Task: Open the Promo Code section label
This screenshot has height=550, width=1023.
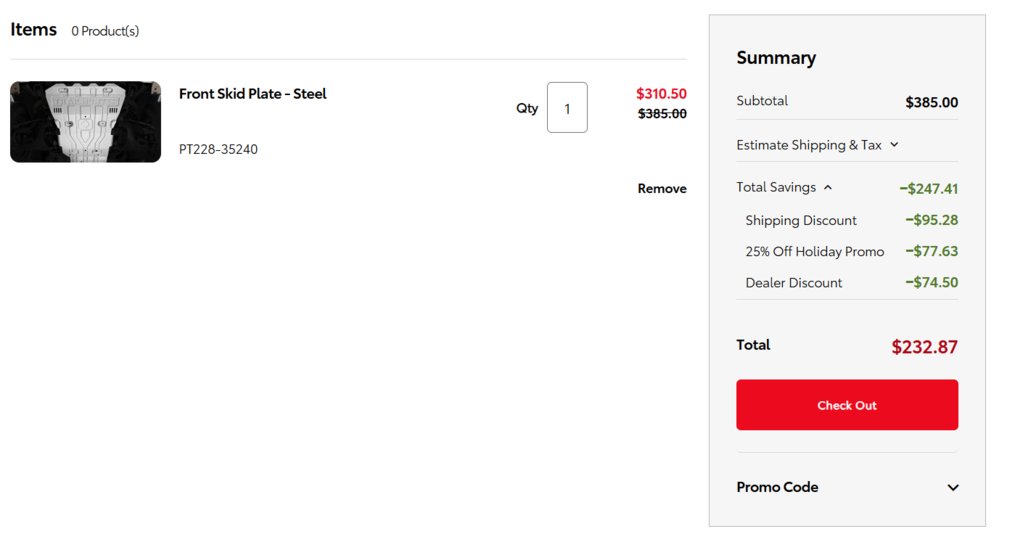Action: [777, 487]
